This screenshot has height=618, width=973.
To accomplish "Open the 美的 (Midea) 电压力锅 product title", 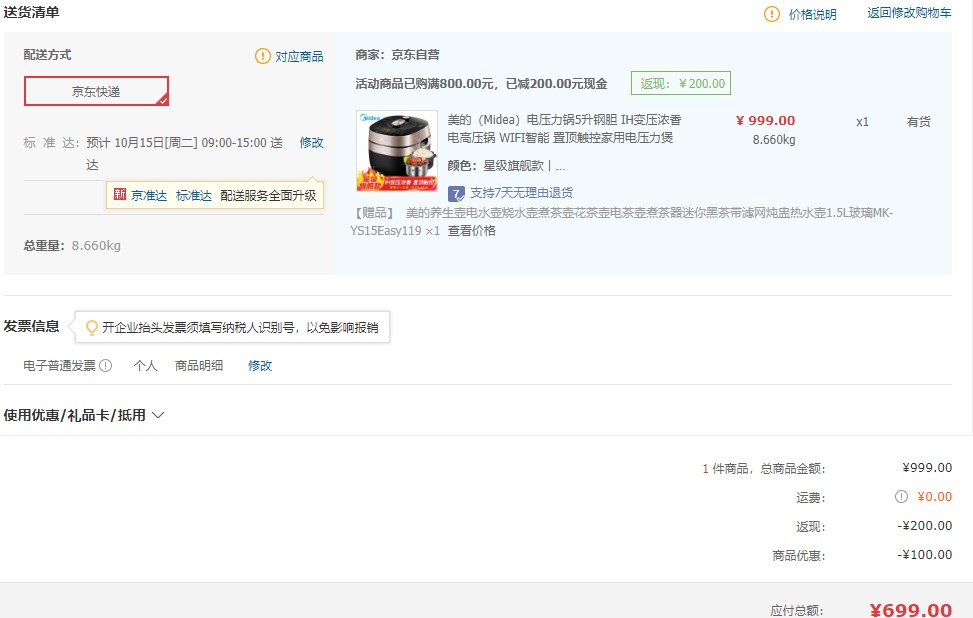I will pyautogui.click(x=564, y=128).
